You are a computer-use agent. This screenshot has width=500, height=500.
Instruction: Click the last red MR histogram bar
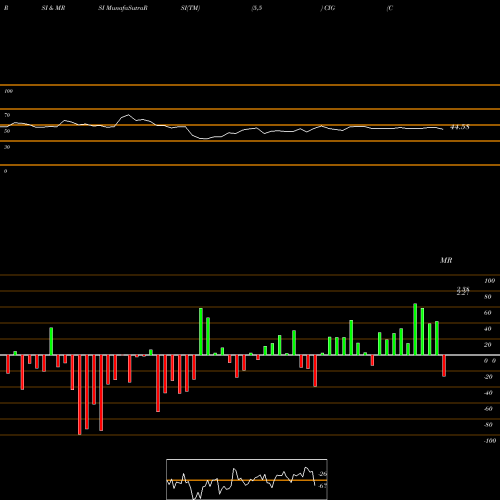point(444,366)
